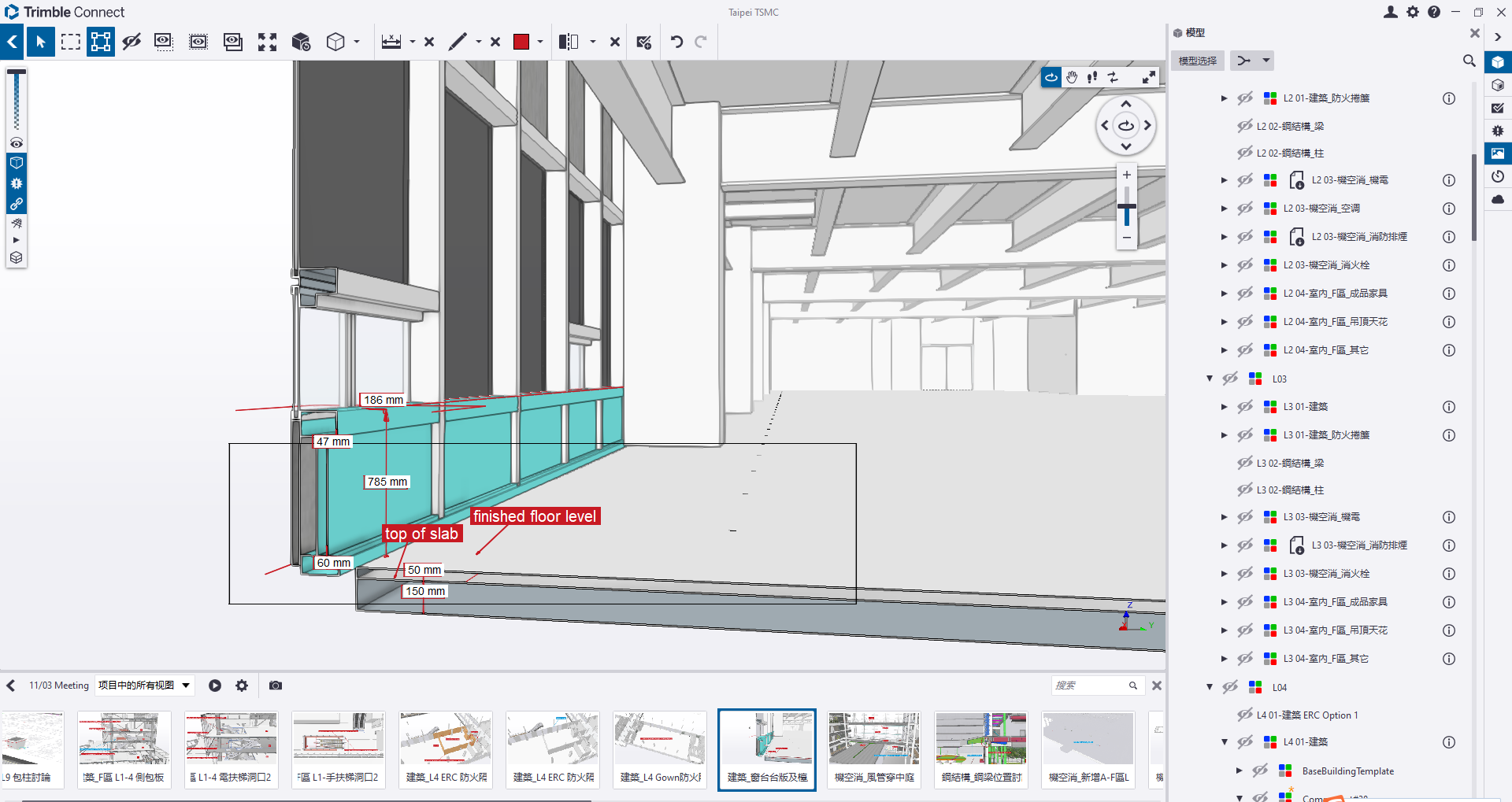Image resolution: width=1512 pixels, height=802 pixels.
Task: Select the 模型选择 tab
Action: (x=1197, y=61)
